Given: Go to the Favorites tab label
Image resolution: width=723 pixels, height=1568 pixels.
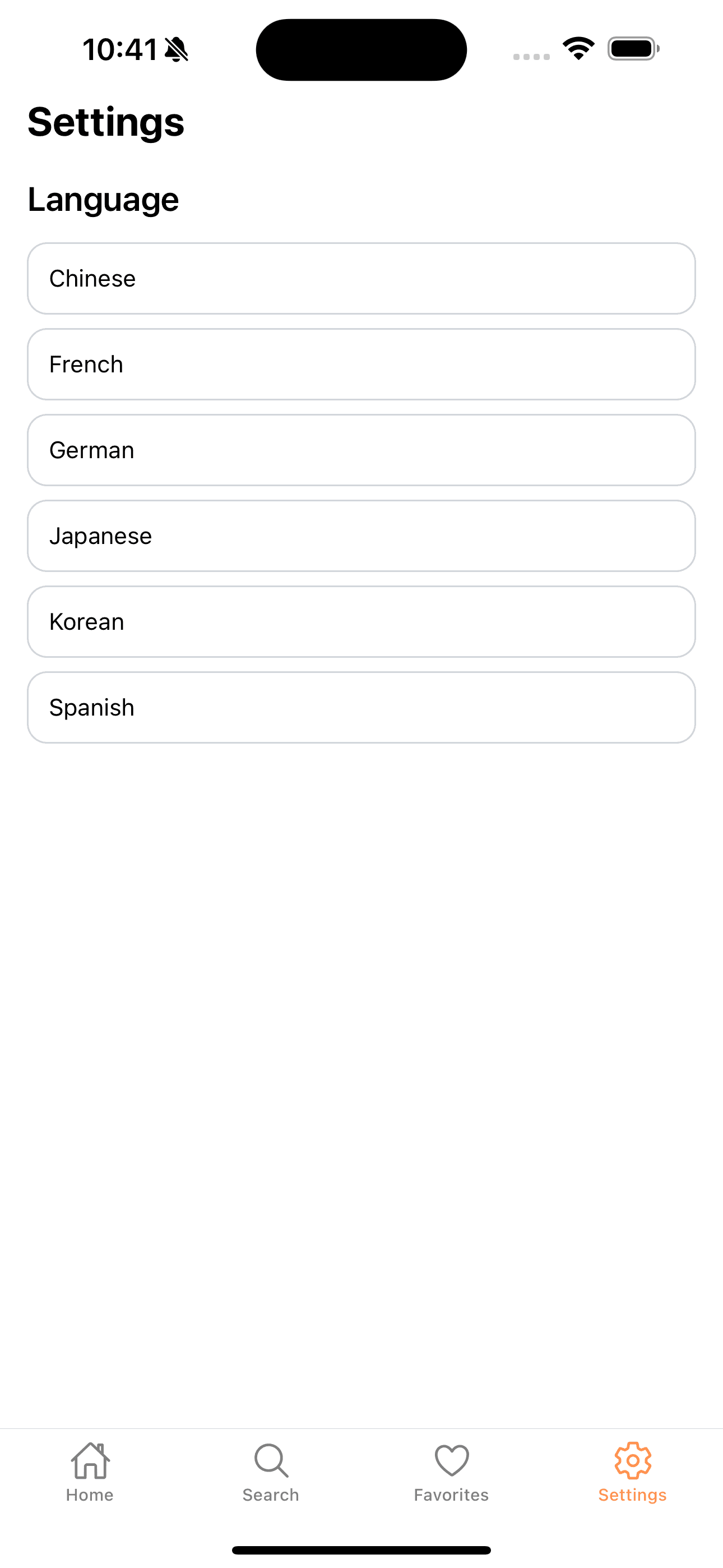Looking at the screenshot, I should pos(452,1495).
